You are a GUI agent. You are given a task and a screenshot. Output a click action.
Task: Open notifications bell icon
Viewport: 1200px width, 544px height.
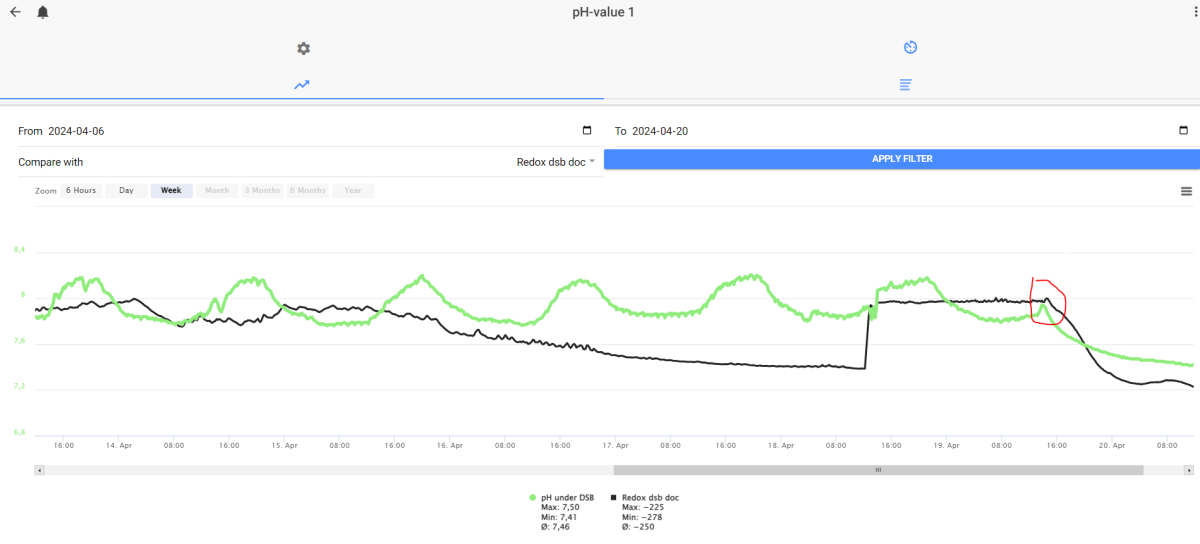(x=43, y=12)
